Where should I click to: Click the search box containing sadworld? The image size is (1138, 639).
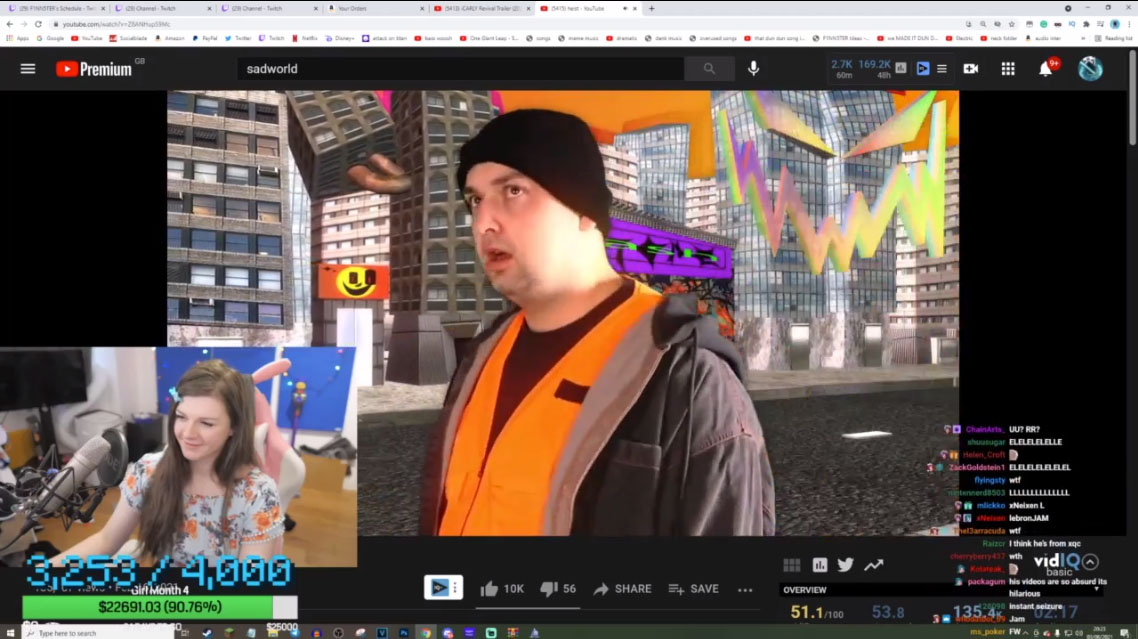(x=460, y=69)
